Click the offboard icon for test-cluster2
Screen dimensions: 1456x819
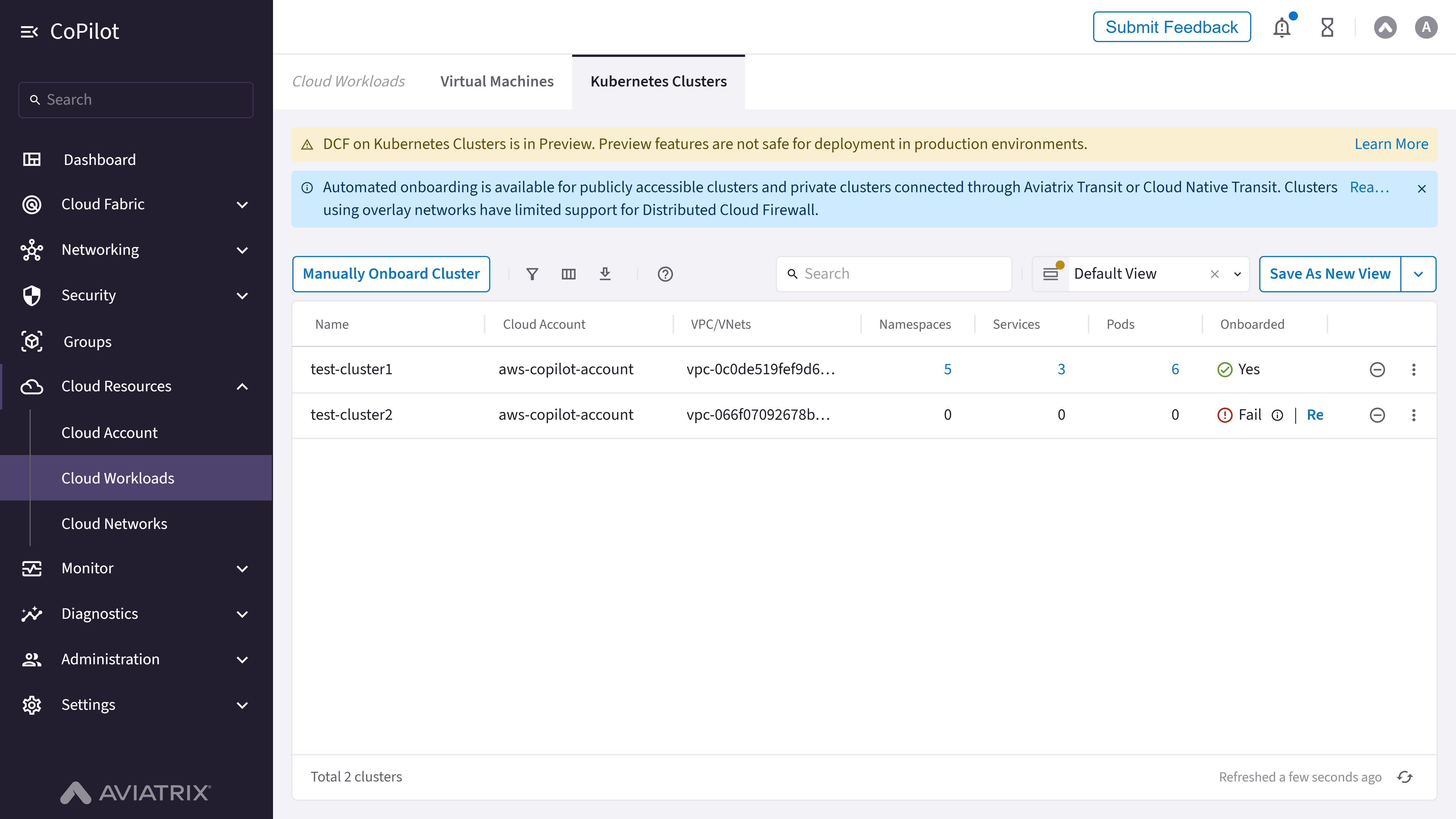pyautogui.click(x=1378, y=415)
